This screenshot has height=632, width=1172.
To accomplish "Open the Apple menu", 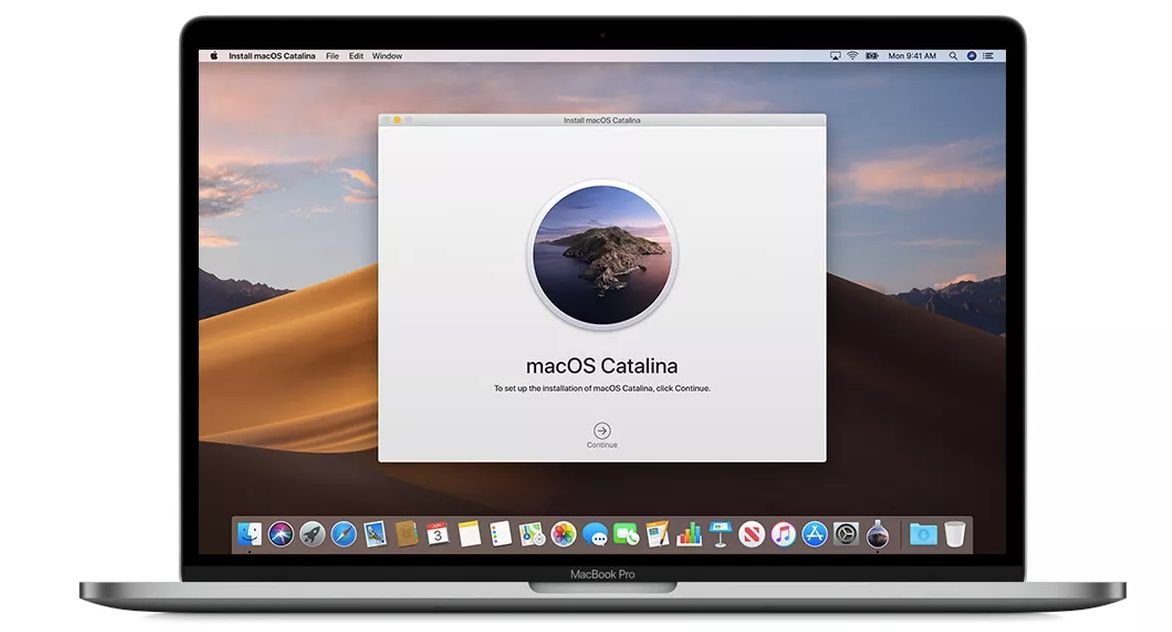I will pos(212,56).
